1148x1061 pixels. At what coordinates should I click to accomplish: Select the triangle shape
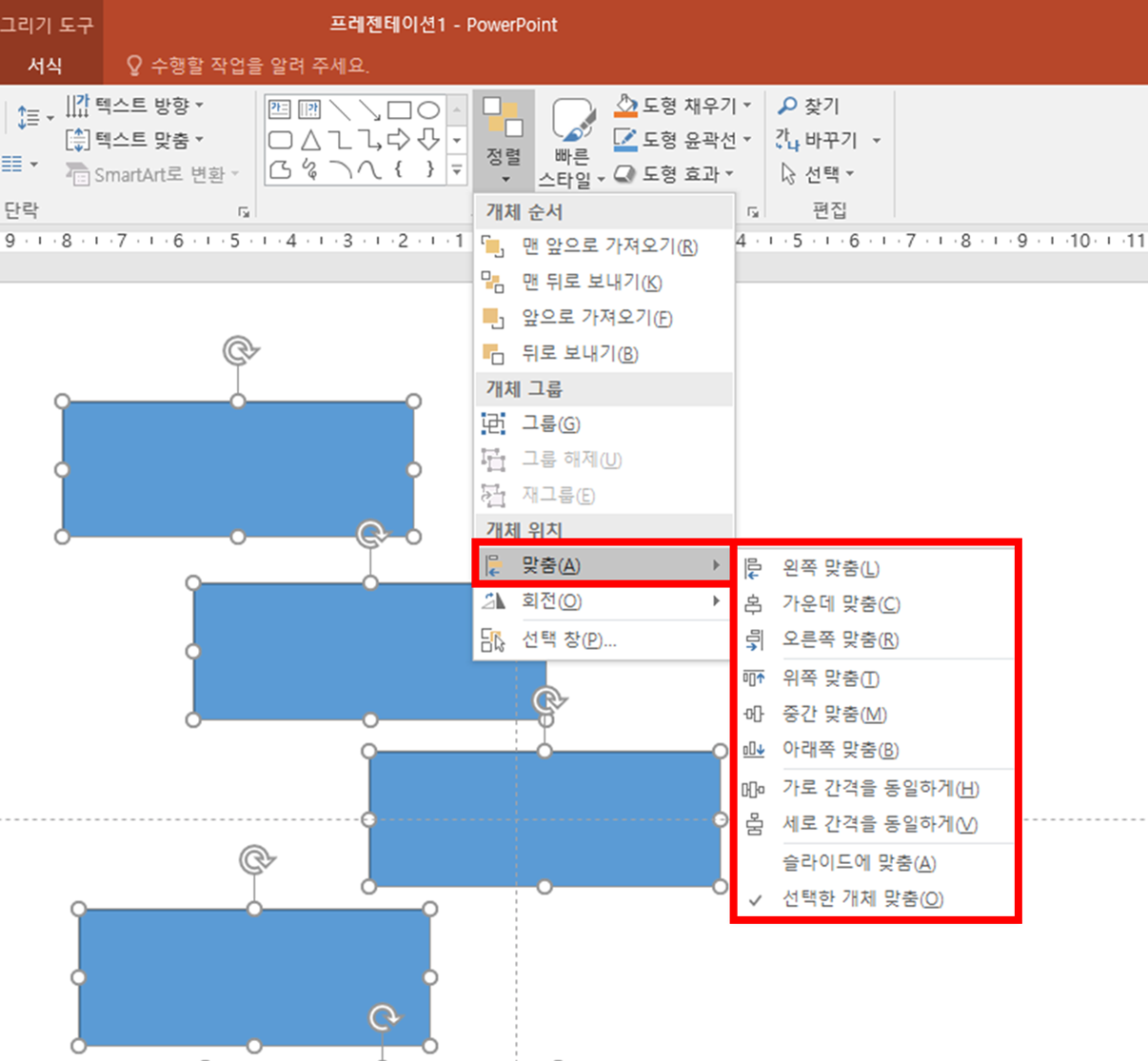(309, 140)
